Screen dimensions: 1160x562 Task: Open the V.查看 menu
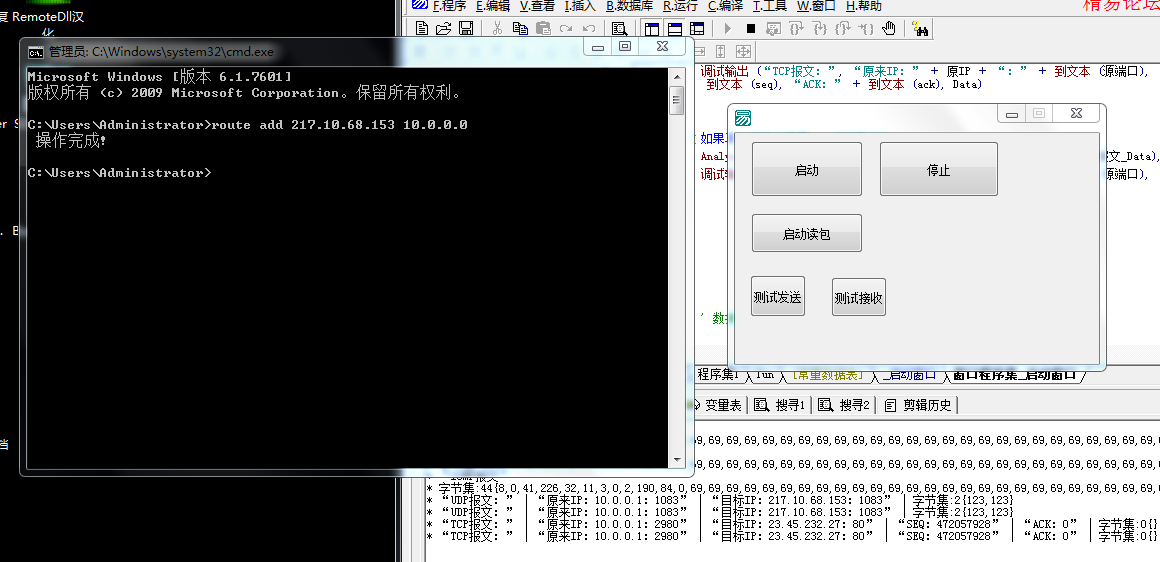[537, 6]
